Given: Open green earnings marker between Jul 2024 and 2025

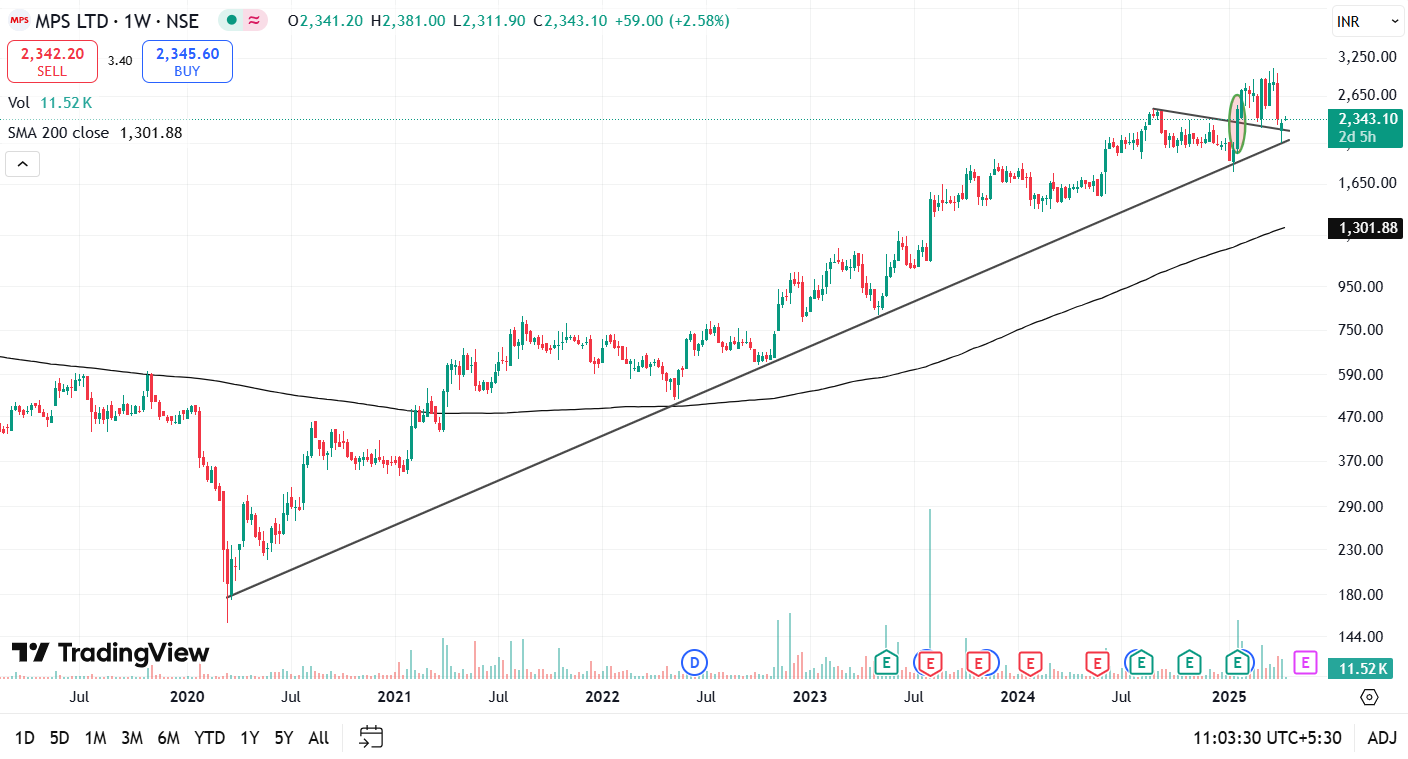Looking at the screenshot, I should click(x=1189, y=662).
